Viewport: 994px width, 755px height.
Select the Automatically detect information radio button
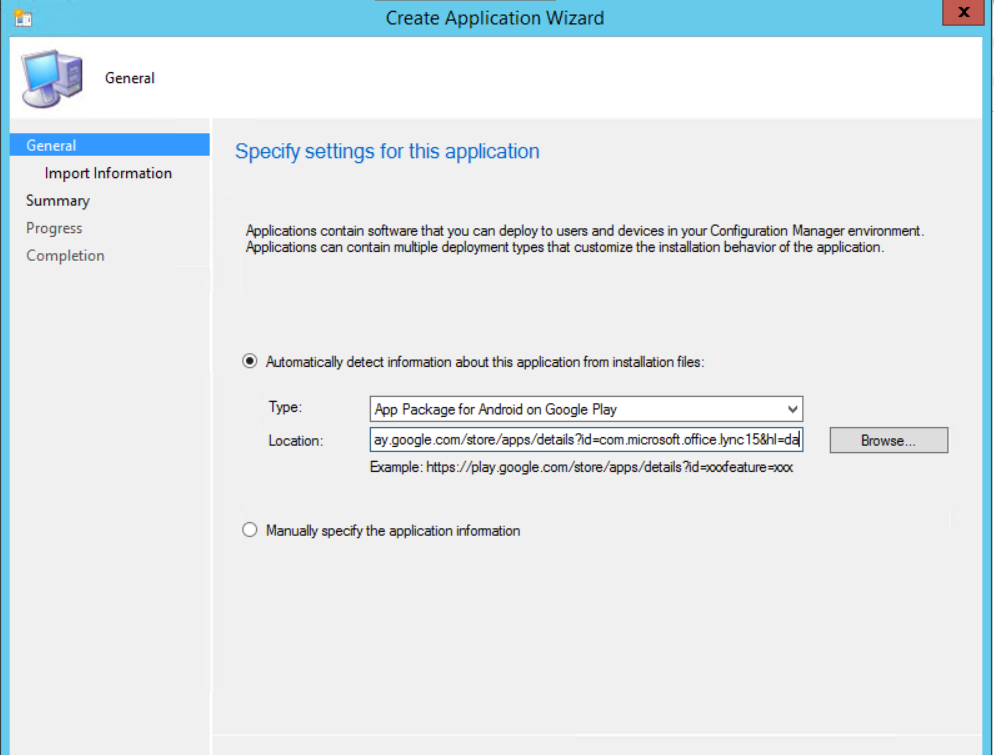coord(250,362)
